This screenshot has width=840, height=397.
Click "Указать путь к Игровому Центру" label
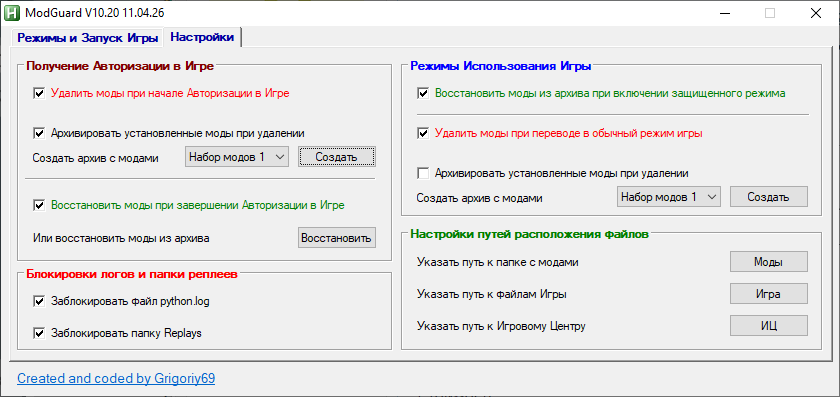pos(501,326)
